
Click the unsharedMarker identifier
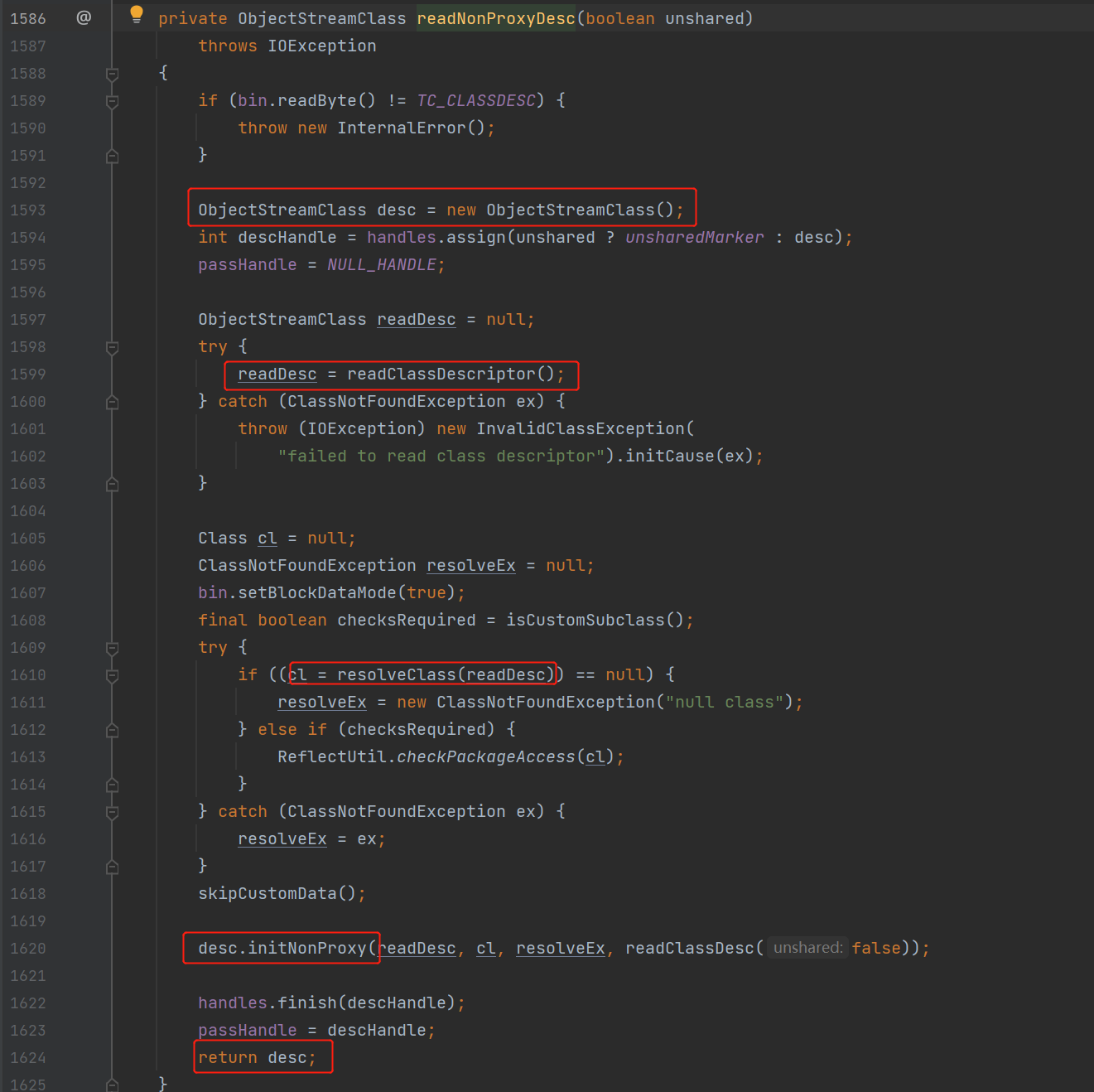(695, 237)
